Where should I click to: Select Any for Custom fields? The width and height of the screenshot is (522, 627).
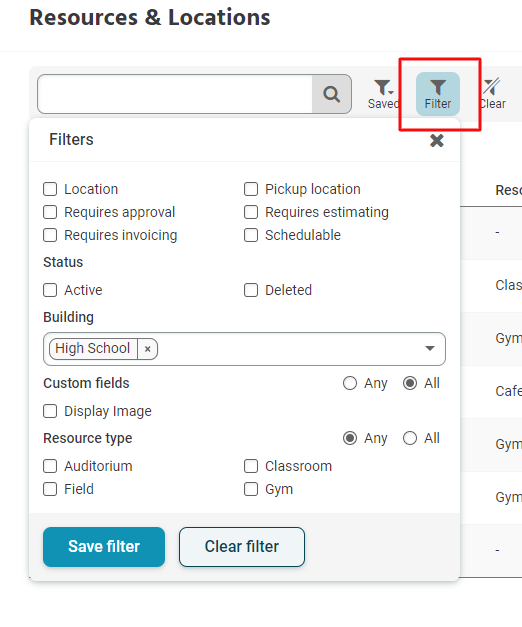[x=350, y=383]
